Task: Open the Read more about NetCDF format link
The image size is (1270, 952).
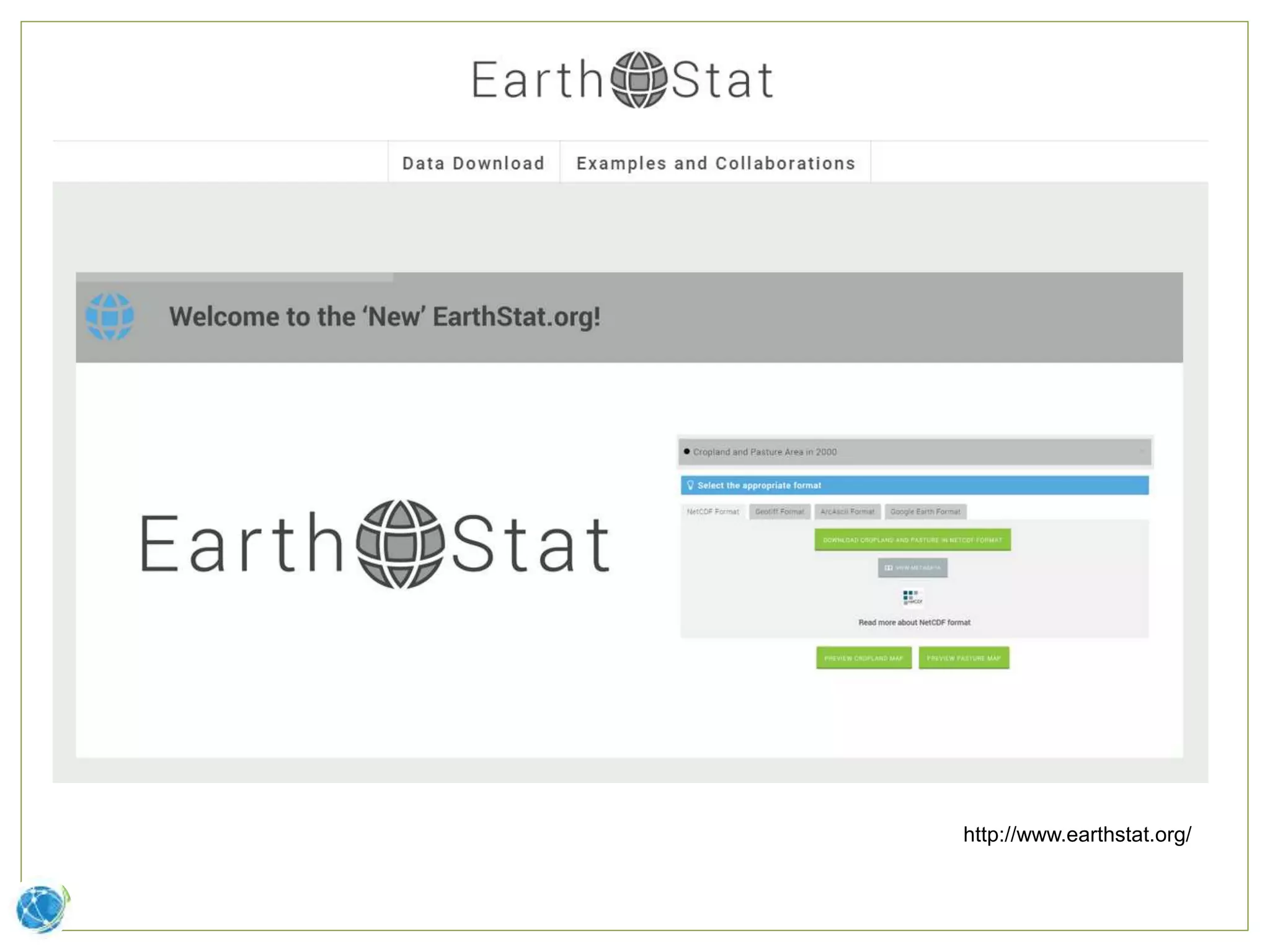Action: click(914, 622)
